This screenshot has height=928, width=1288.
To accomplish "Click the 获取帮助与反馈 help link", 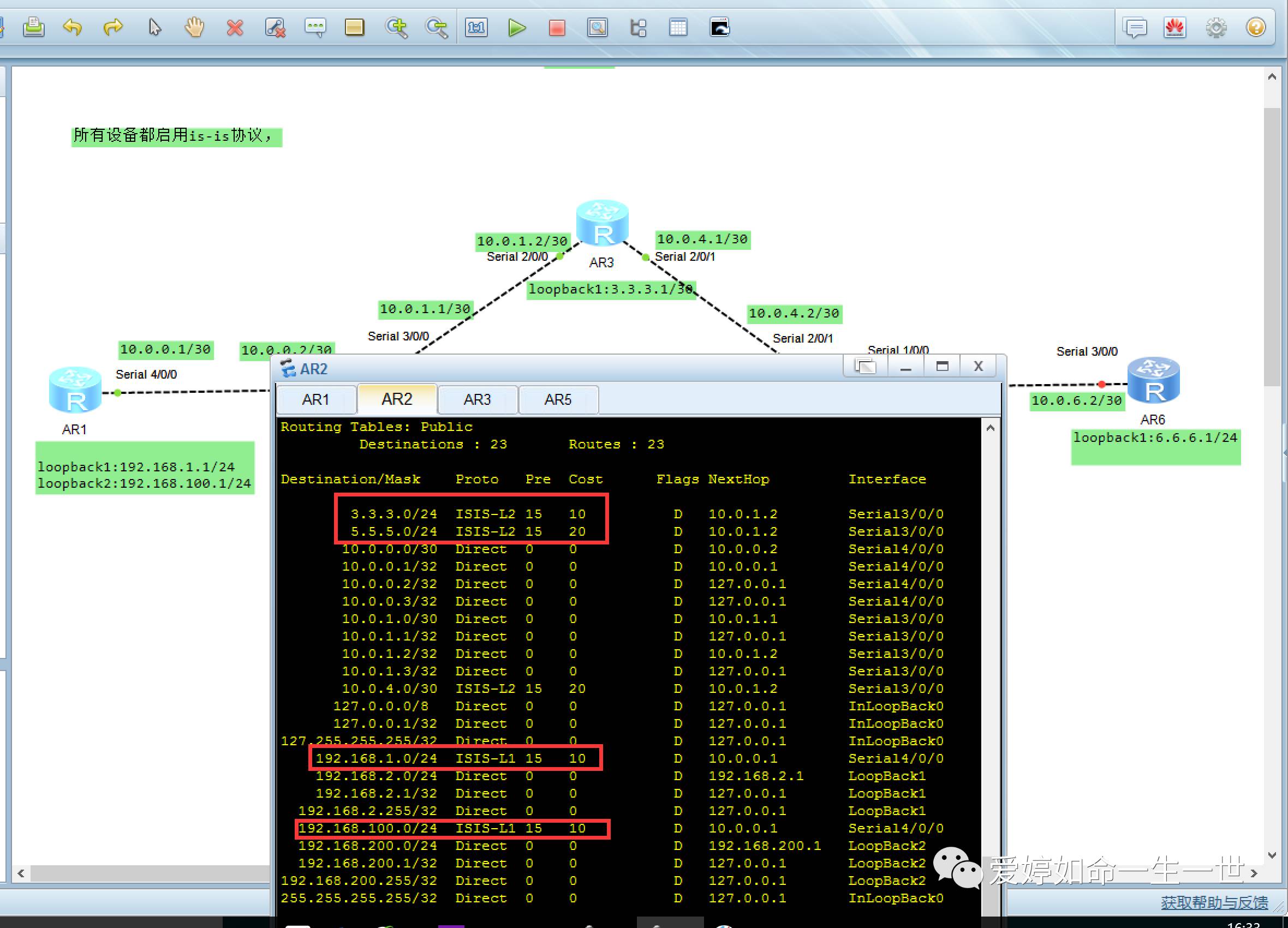I will tap(1214, 902).
